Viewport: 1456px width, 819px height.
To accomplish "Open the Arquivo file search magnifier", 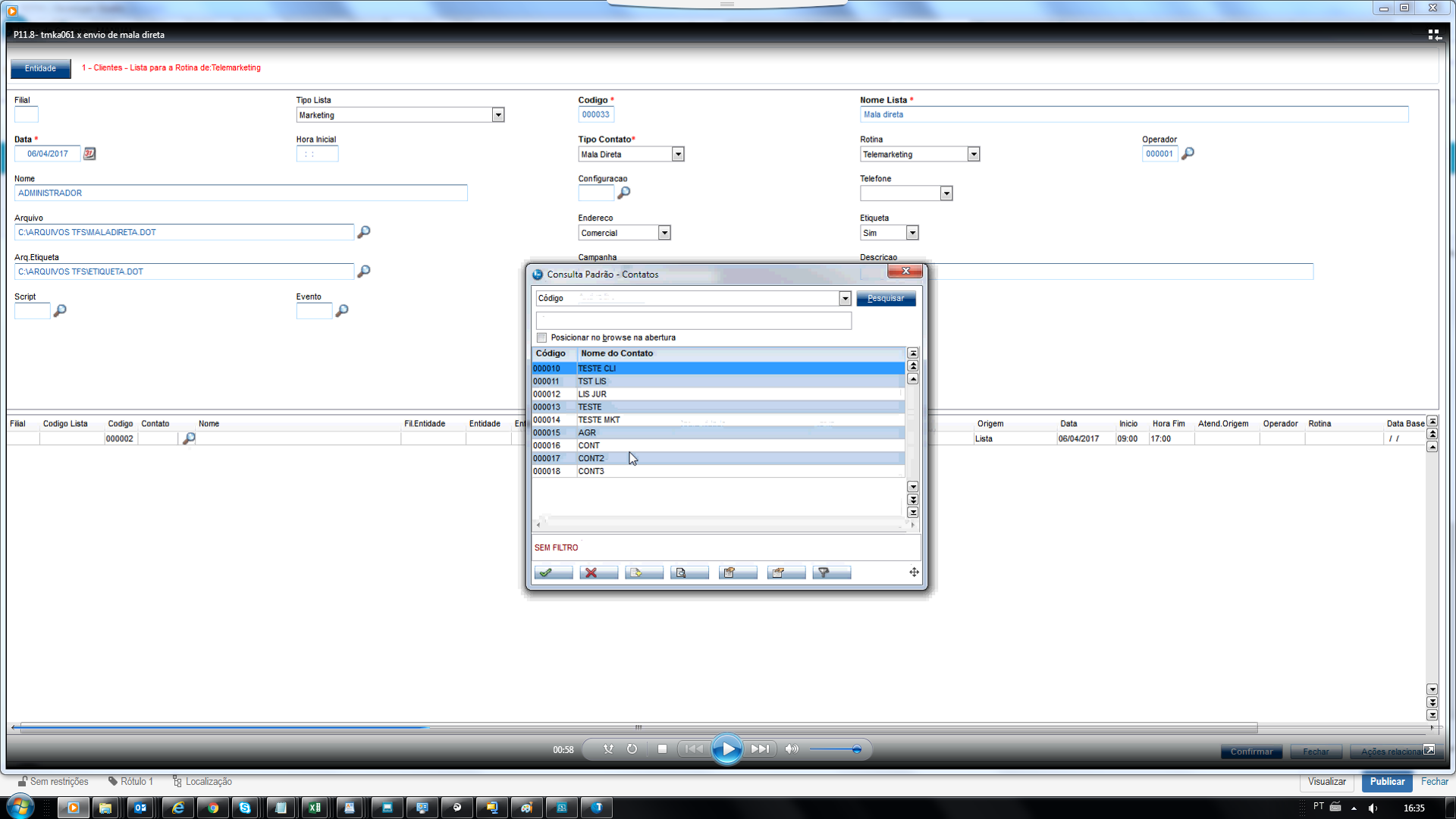I will tap(364, 232).
